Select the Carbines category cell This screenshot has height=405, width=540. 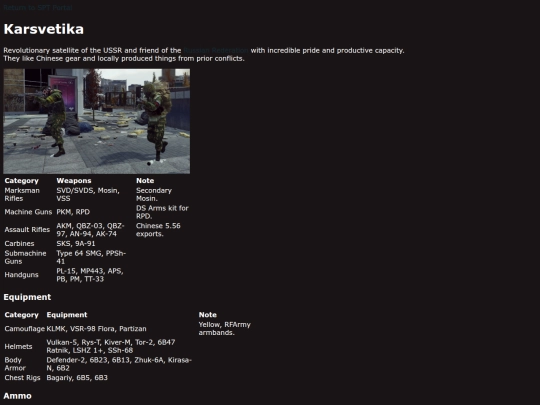(x=19, y=243)
